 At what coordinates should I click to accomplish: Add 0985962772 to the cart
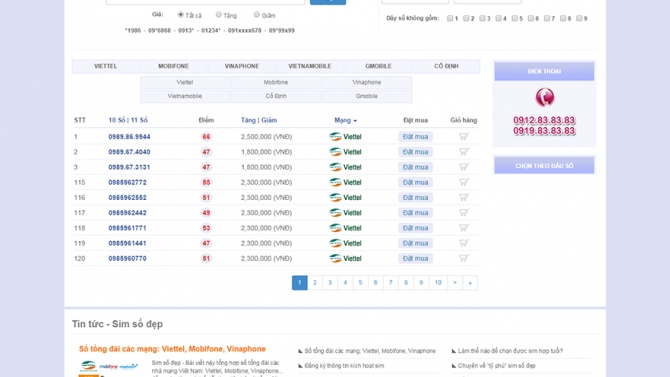[x=464, y=182]
